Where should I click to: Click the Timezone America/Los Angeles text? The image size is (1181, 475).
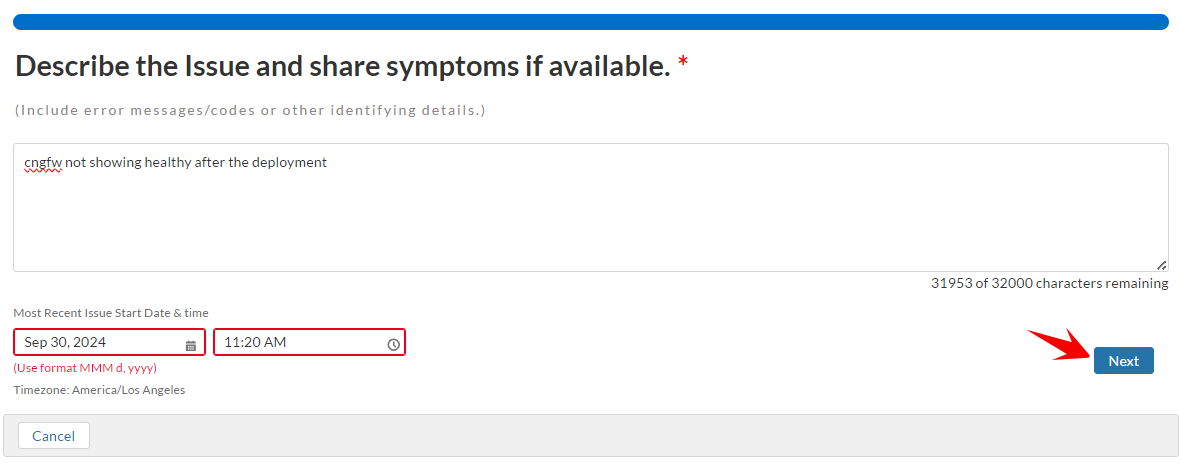pos(99,390)
